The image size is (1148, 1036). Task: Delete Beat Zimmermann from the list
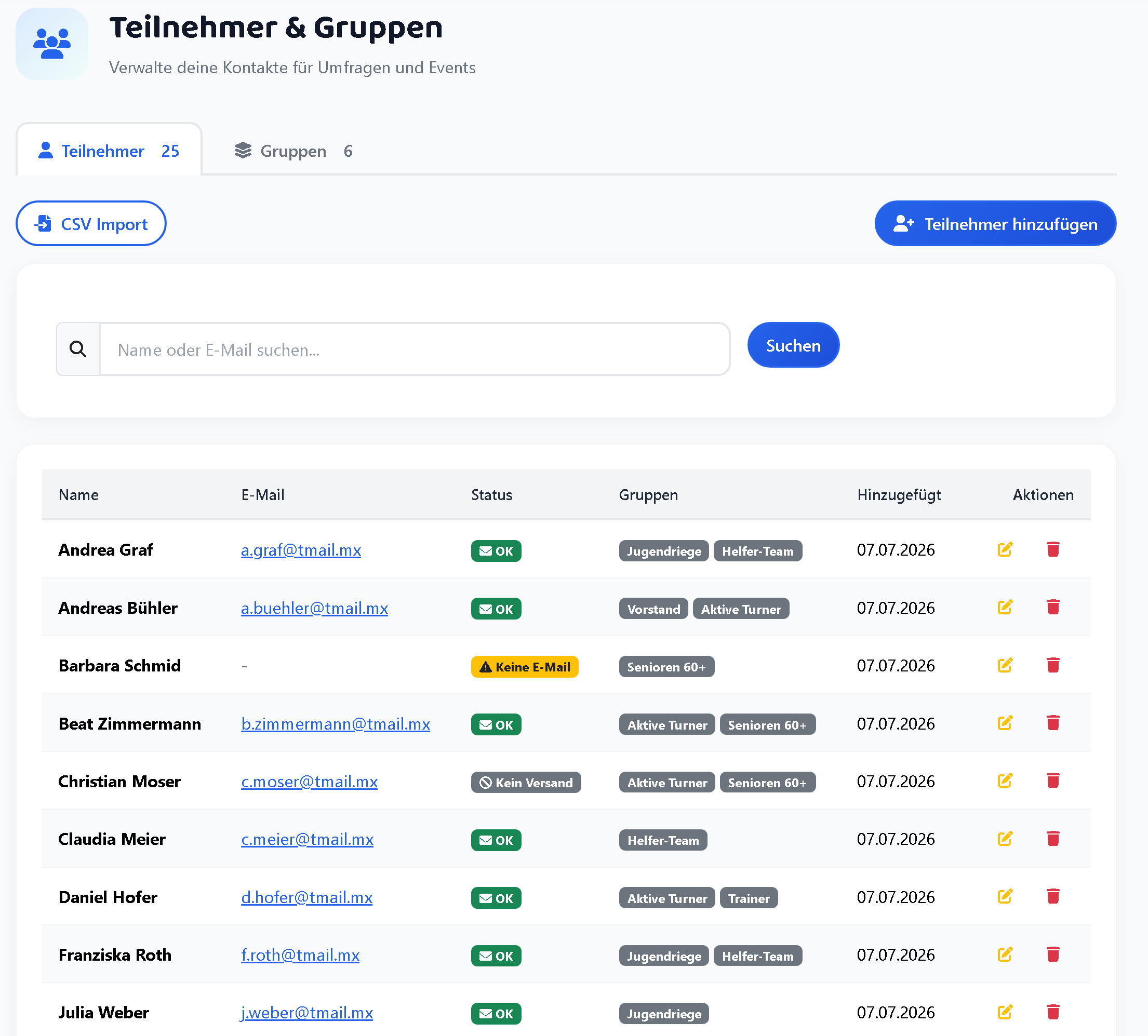[1053, 723]
